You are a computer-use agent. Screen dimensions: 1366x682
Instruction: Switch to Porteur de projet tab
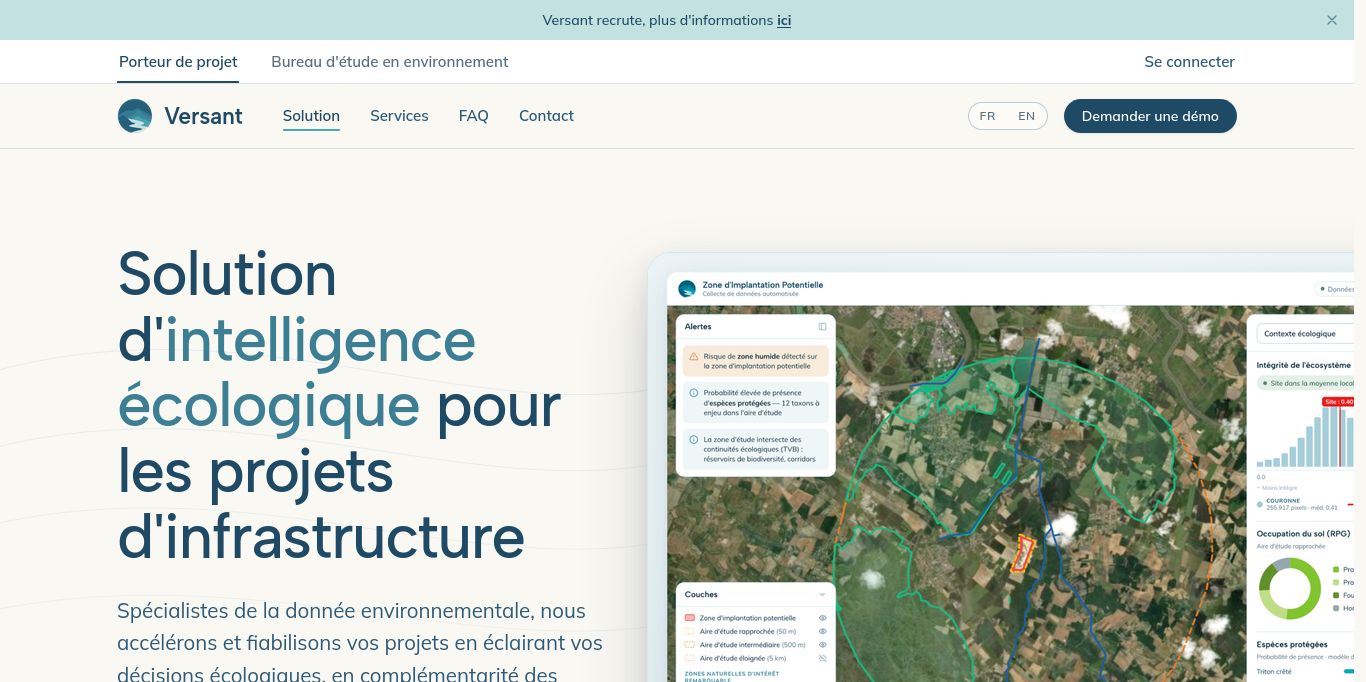(x=178, y=62)
